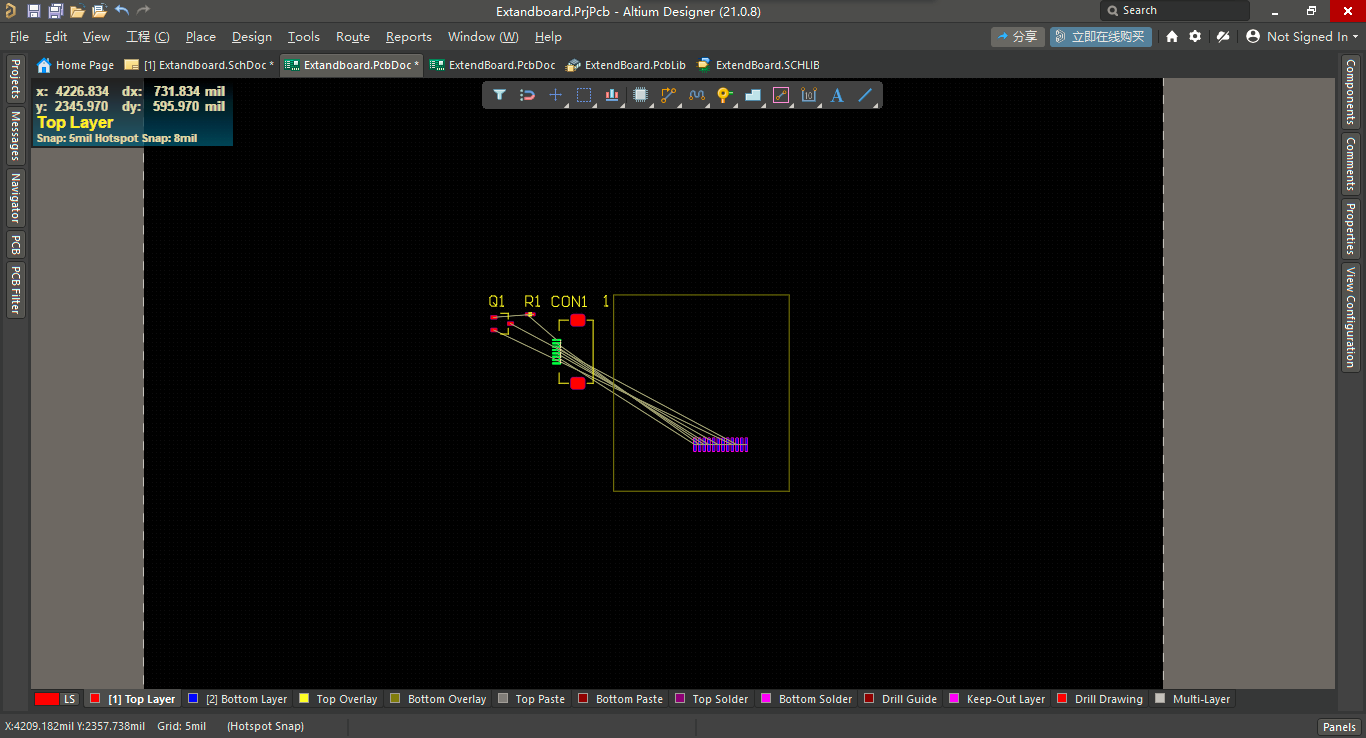
Task: Open the Navigator side panel
Action: pyautogui.click(x=15, y=197)
